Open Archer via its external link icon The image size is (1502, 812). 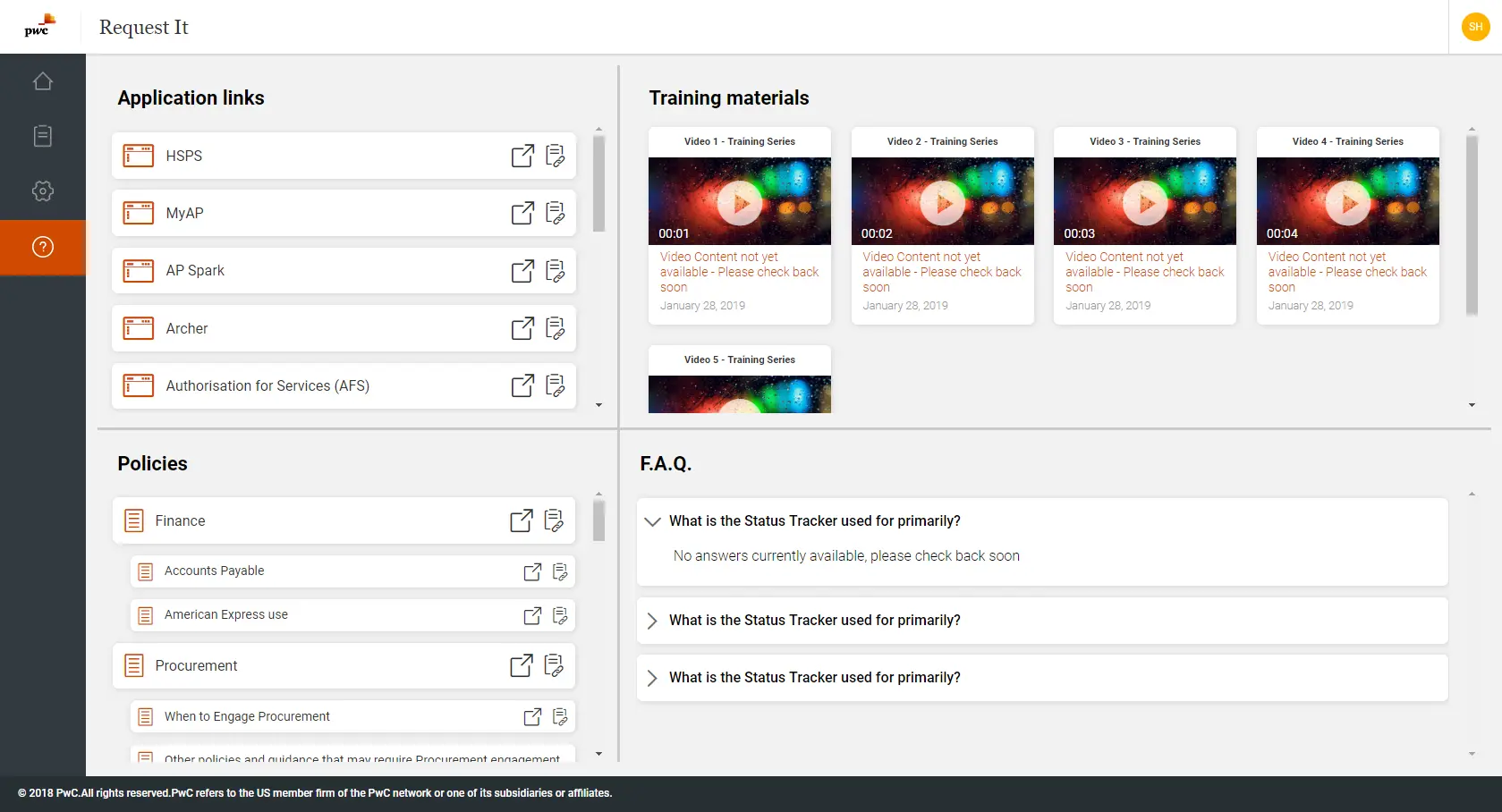pyautogui.click(x=522, y=328)
